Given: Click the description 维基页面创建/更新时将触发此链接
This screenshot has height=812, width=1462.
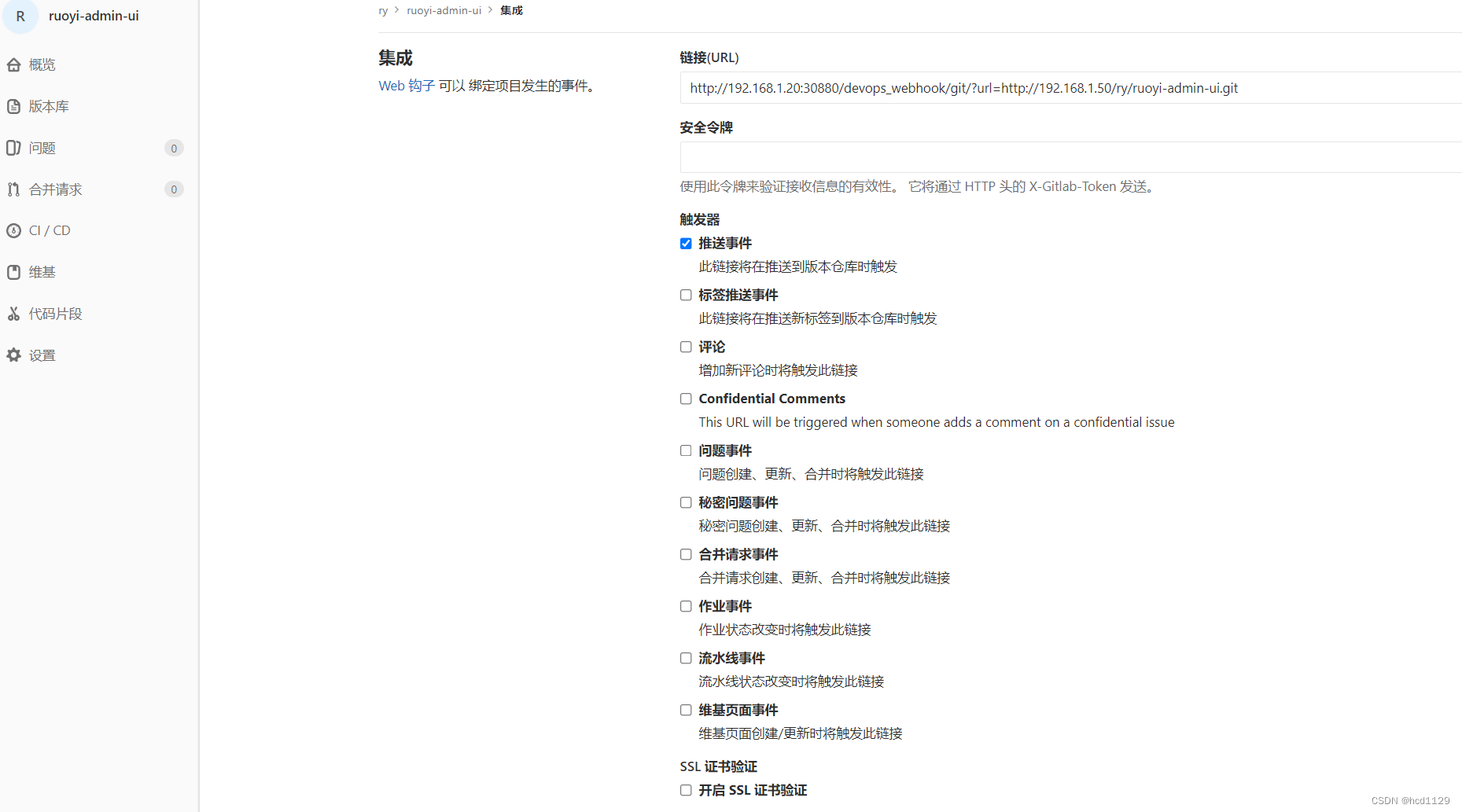Looking at the screenshot, I should (801, 734).
